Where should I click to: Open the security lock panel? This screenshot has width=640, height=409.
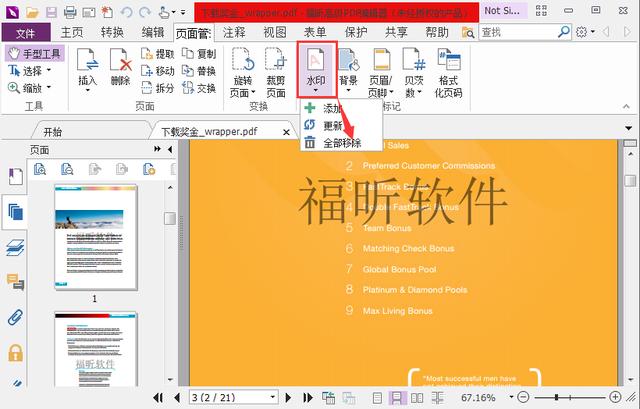16,353
